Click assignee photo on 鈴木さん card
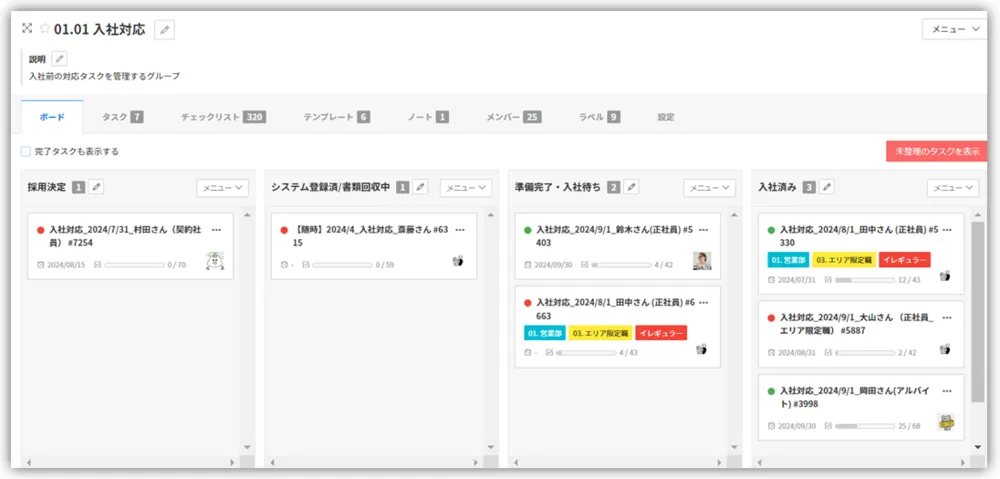The image size is (1000, 479). point(702,261)
